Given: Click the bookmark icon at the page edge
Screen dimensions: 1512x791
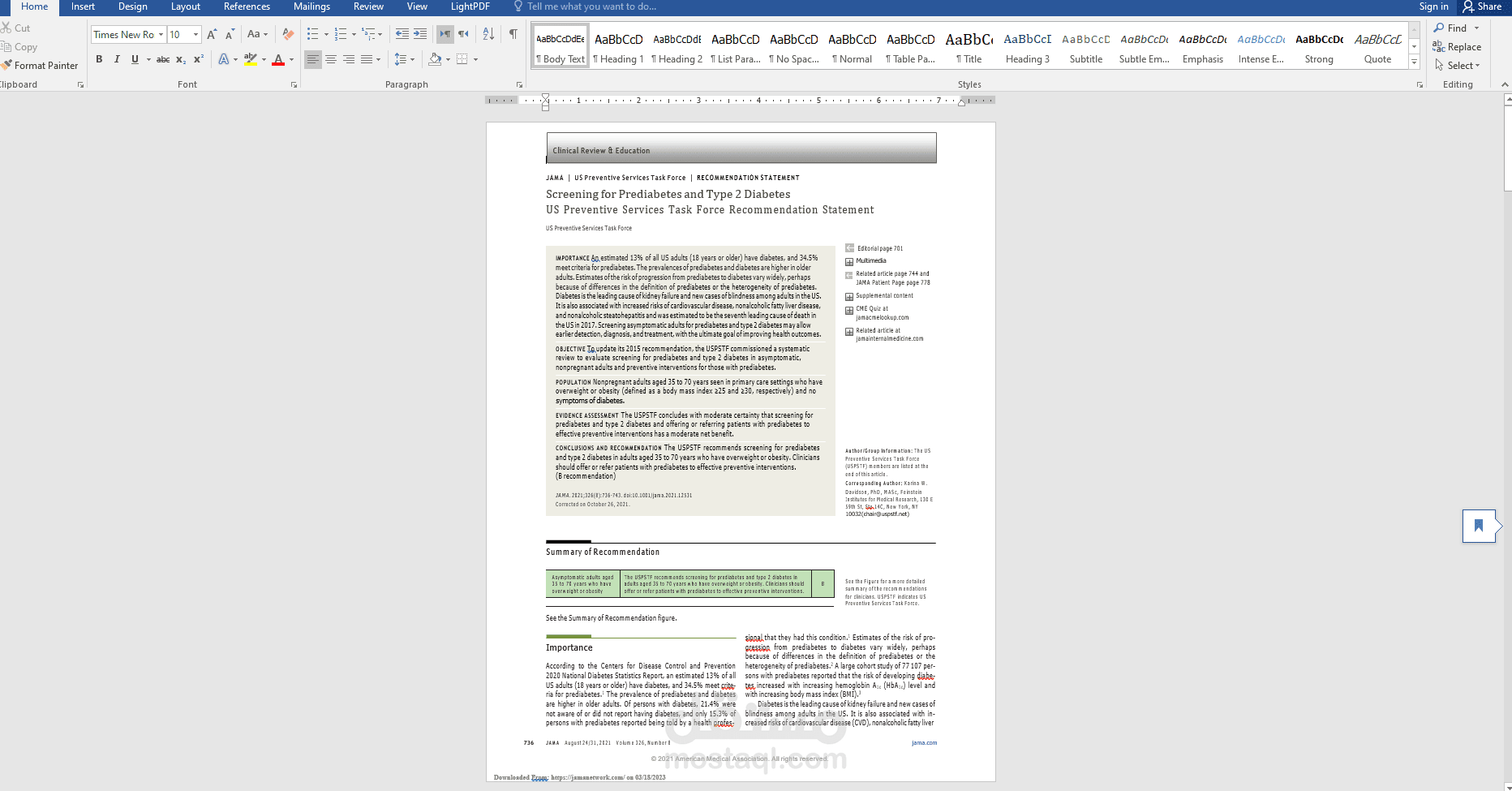Looking at the screenshot, I should click(x=1479, y=526).
